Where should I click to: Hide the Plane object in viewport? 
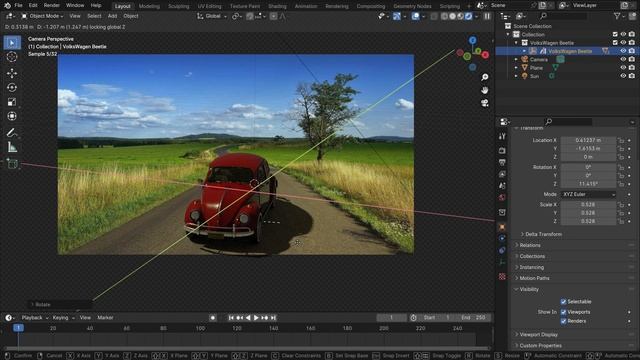[623, 67]
